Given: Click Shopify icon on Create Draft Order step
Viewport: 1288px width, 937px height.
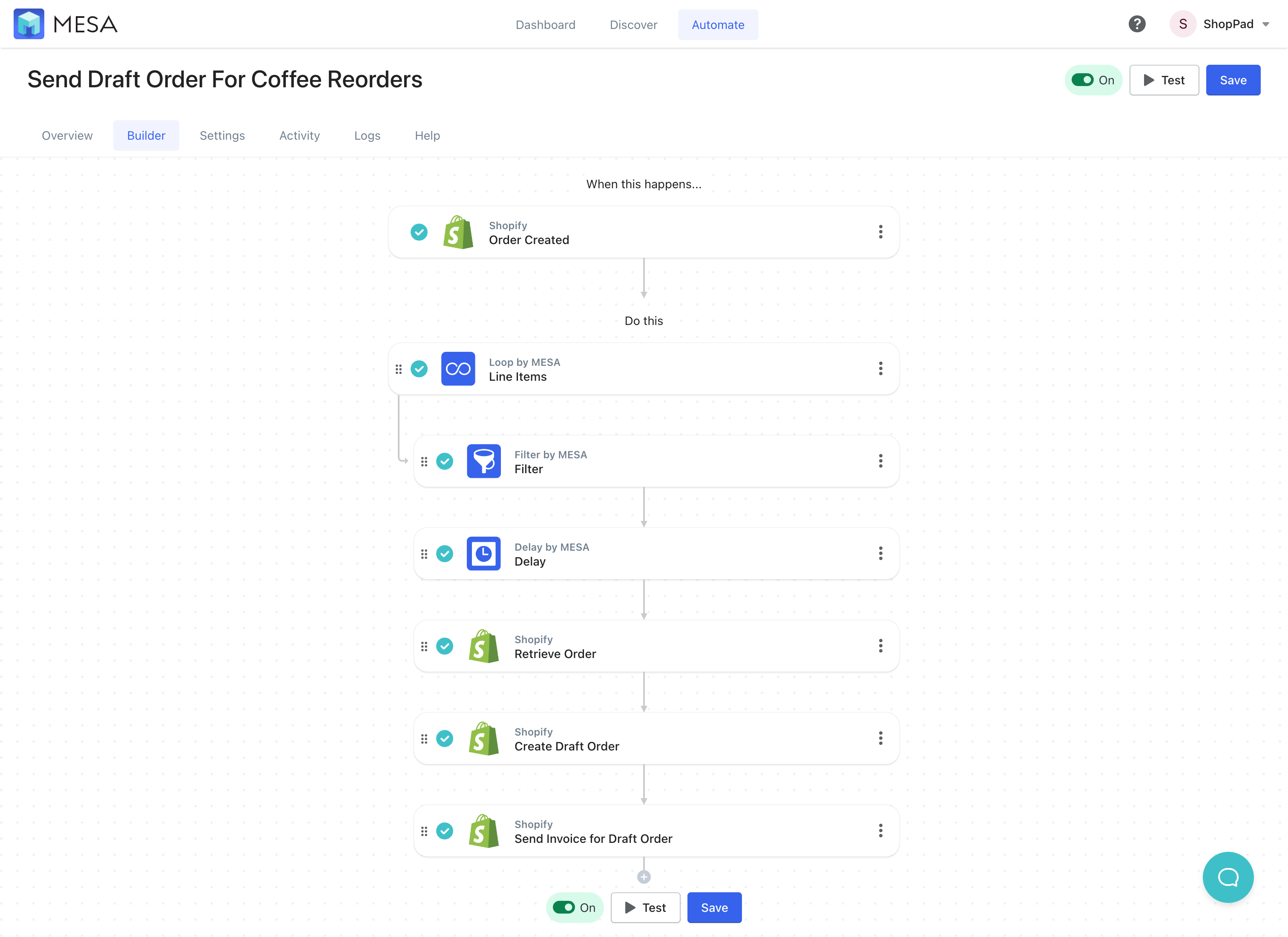Looking at the screenshot, I should [x=483, y=738].
